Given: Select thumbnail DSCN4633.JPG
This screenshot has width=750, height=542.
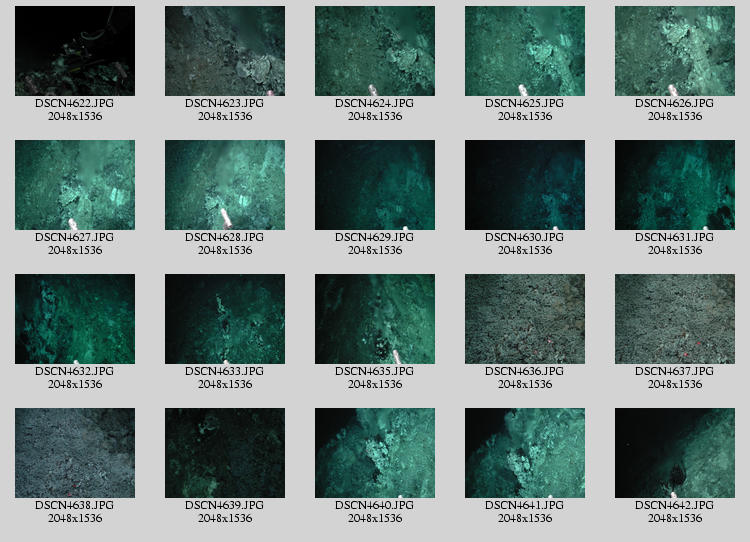Looking at the screenshot, I should [225, 319].
